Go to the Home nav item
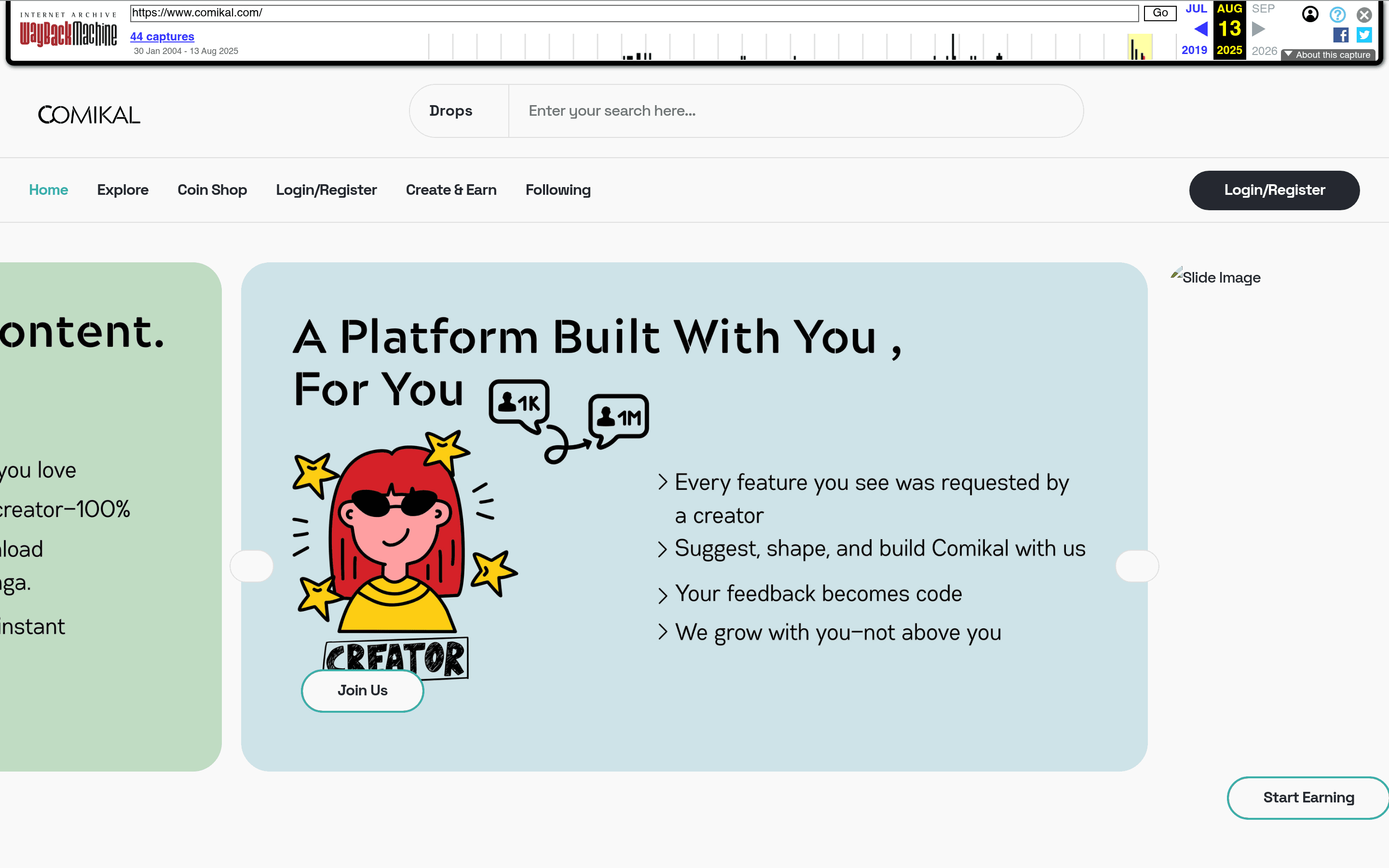Viewport: 1389px width, 868px height. [x=48, y=190]
